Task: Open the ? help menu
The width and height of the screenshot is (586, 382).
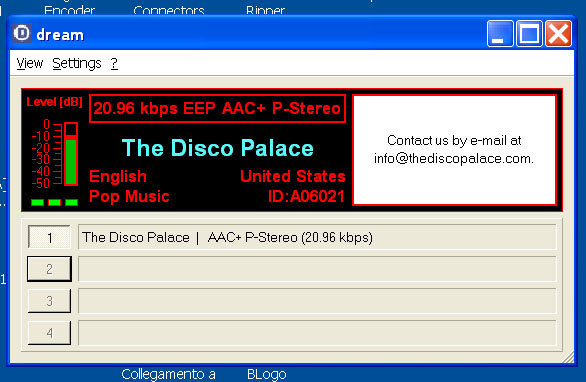Action: click(x=114, y=63)
